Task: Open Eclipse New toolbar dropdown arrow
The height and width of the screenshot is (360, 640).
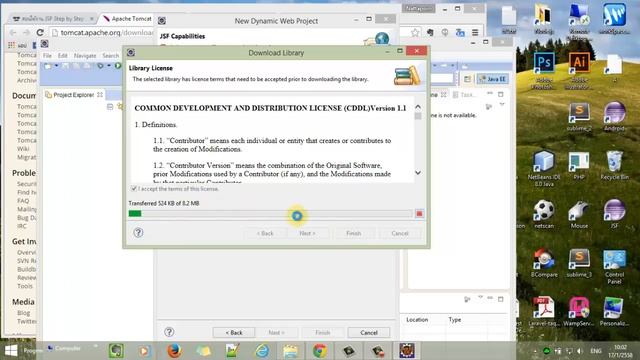Action: [x=56, y=66]
